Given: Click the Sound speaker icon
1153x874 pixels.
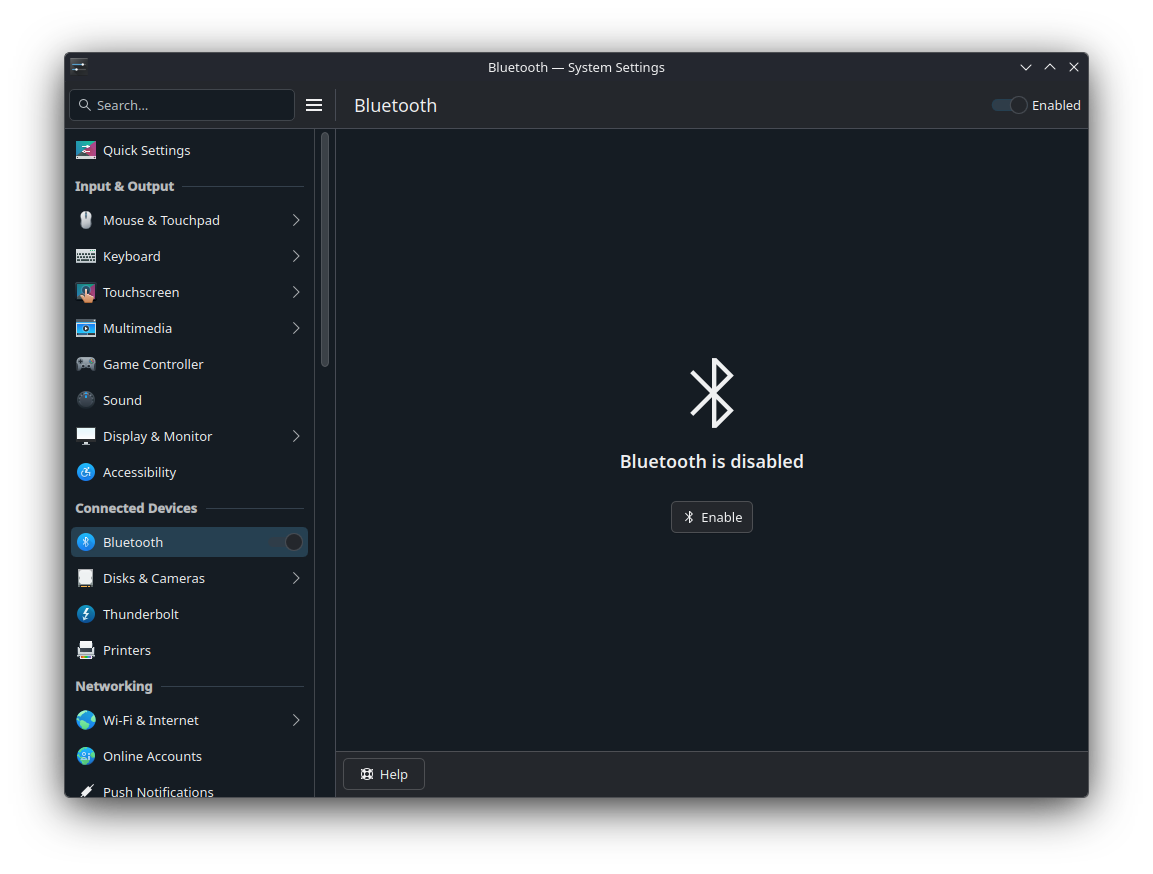Looking at the screenshot, I should [86, 400].
